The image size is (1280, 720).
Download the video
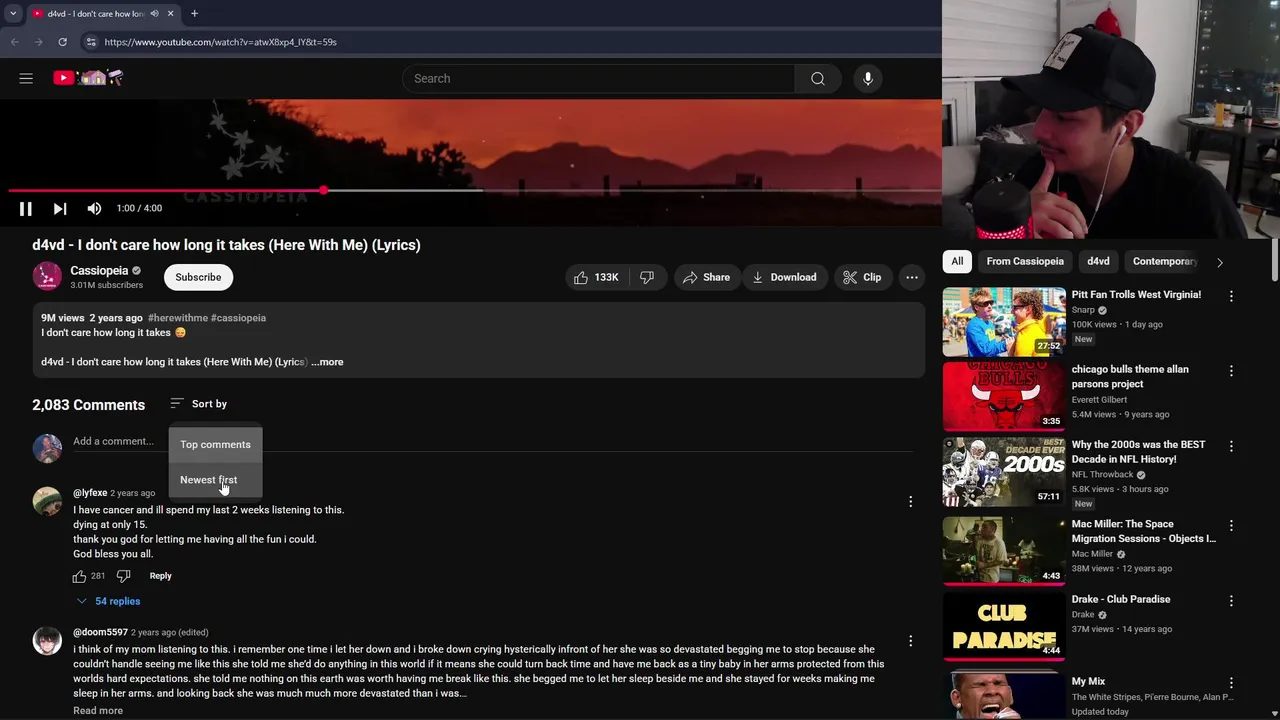pos(784,277)
